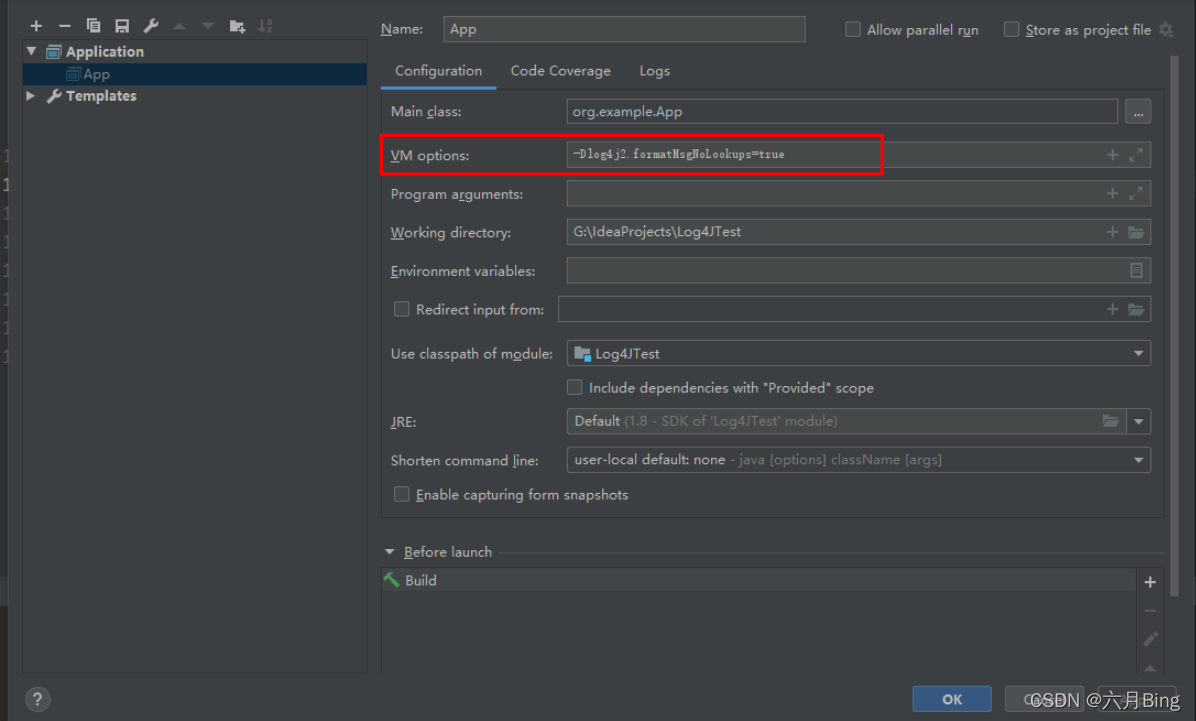
Task: Expand the VM options field
Action: tap(1136, 155)
